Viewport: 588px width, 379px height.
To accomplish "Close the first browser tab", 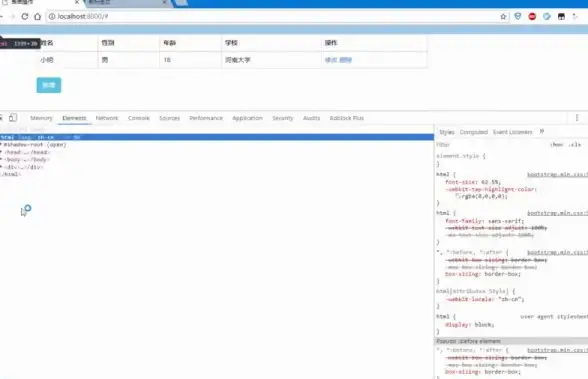I will (77, 2).
